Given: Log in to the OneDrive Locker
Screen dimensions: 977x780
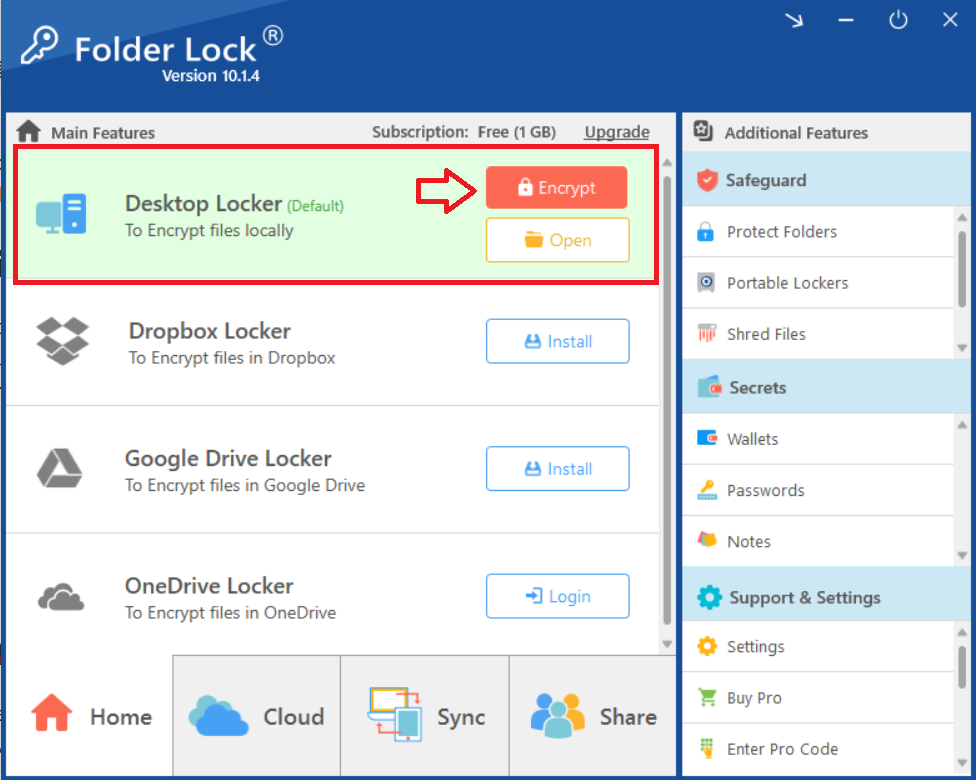Looking at the screenshot, I should click(x=558, y=596).
